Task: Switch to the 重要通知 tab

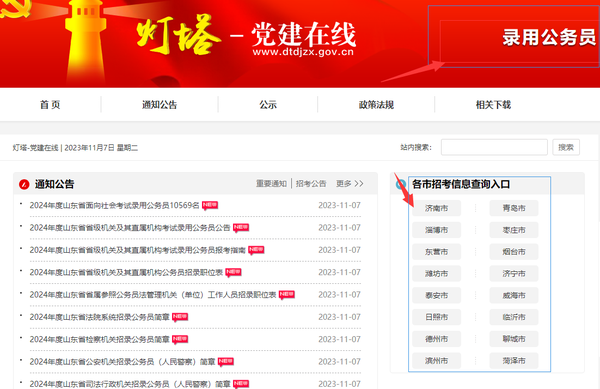Action: (271, 184)
